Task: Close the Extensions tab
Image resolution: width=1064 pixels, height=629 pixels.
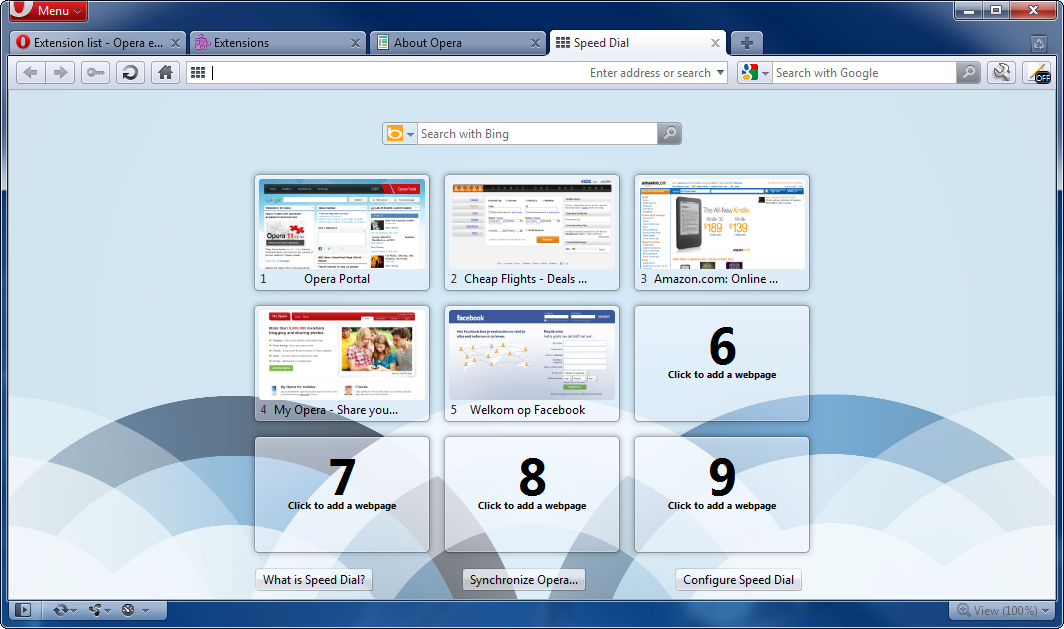Action: tap(355, 43)
